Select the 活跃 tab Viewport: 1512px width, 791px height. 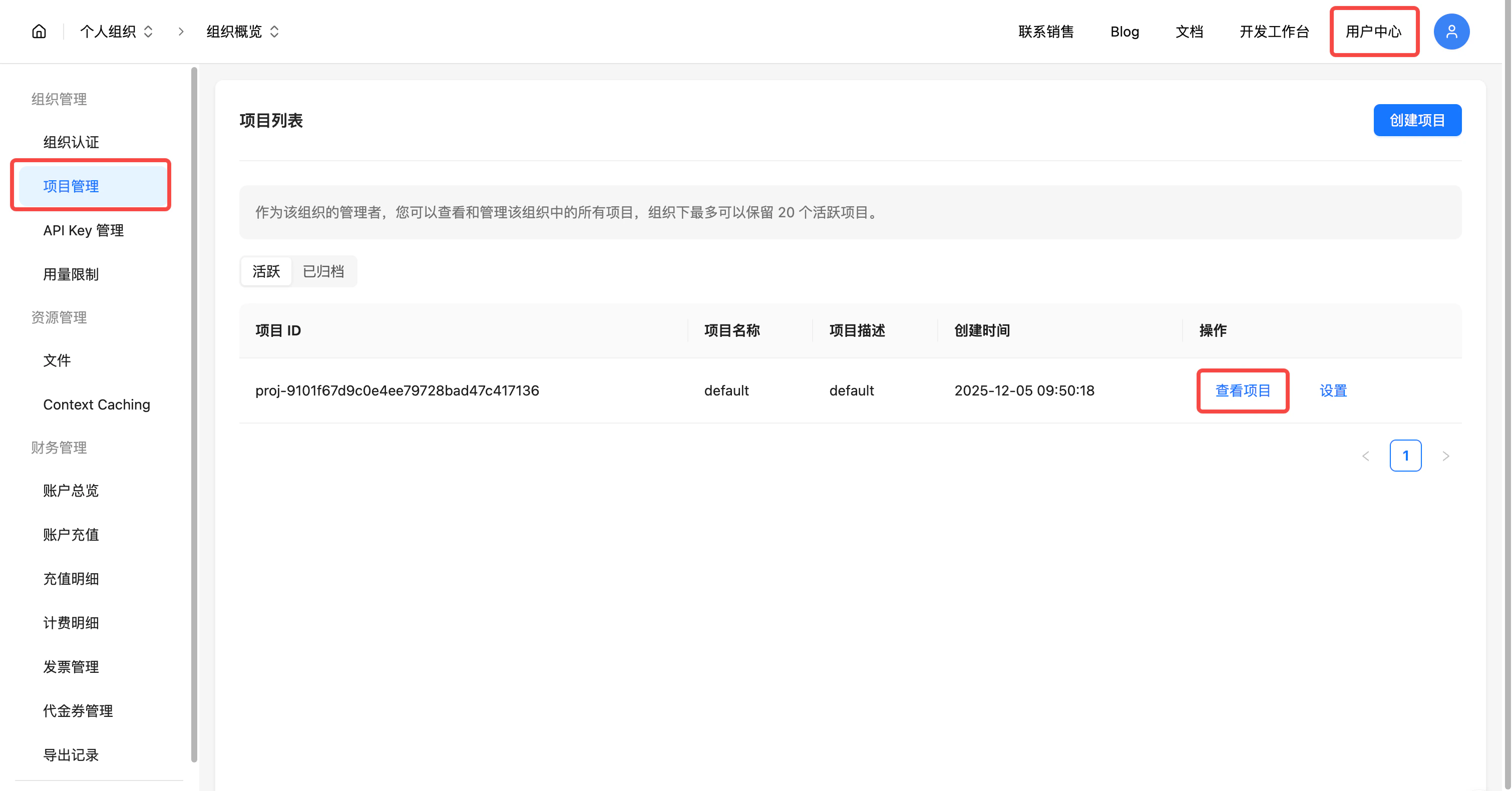tap(265, 271)
